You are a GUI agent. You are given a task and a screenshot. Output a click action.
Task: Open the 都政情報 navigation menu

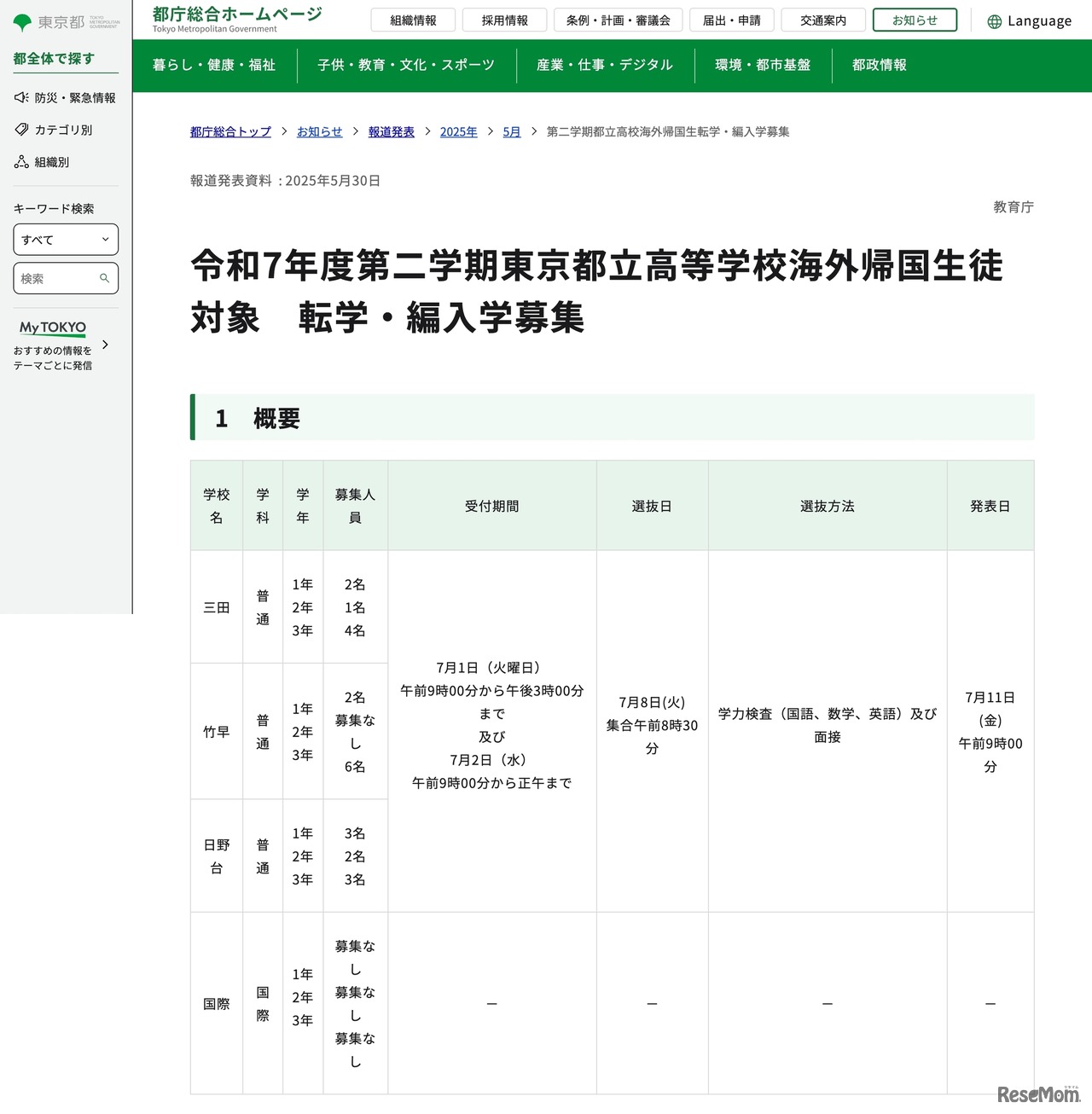[x=878, y=66]
